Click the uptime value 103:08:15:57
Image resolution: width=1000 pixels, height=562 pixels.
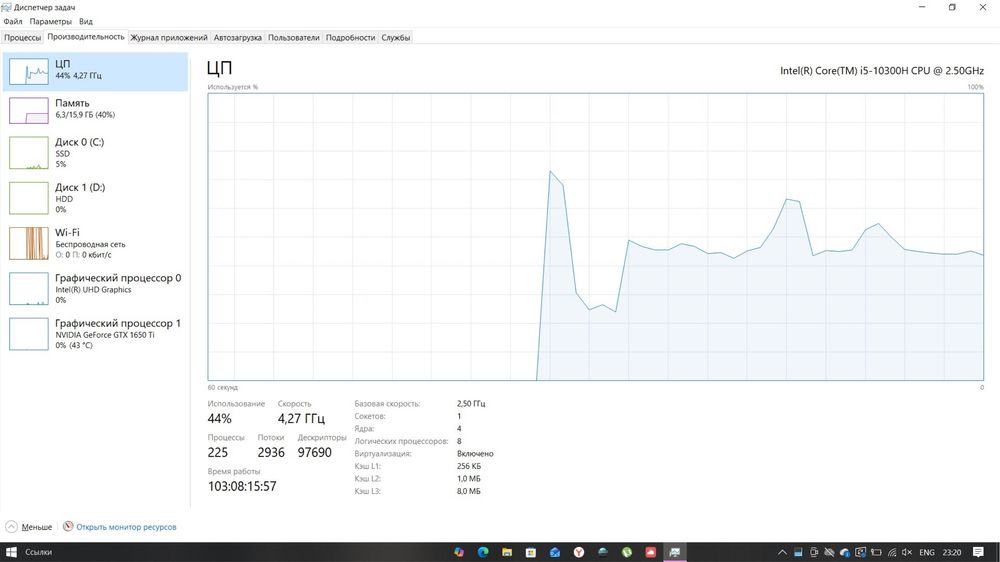pyautogui.click(x=242, y=486)
